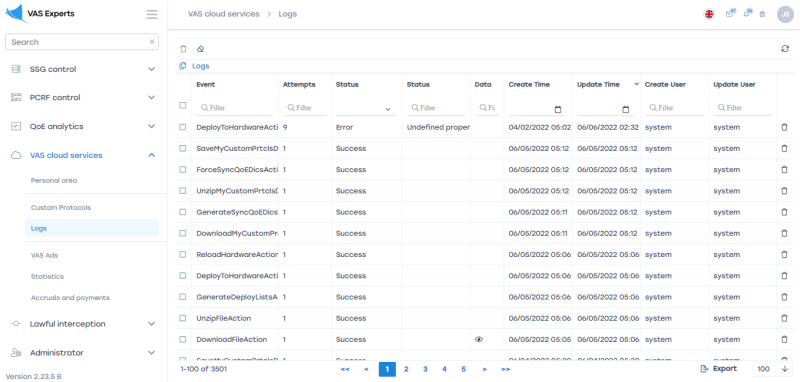Image resolution: width=800 pixels, height=382 pixels.
Task: Toggle the hamburger sidebar menu
Action: tap(152, 14)
